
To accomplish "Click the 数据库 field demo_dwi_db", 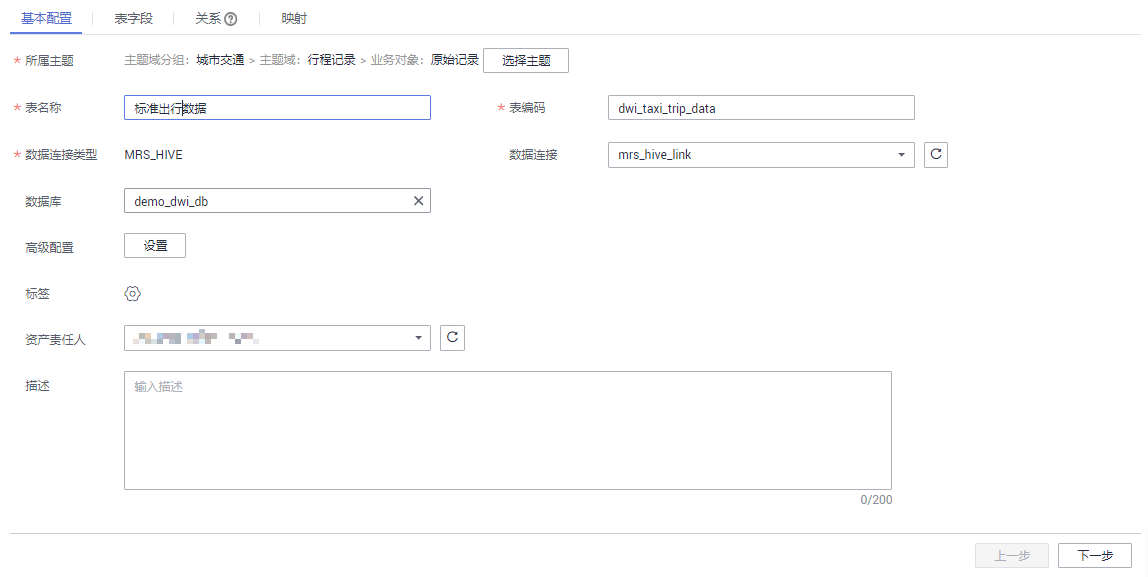I will [265, 201].
